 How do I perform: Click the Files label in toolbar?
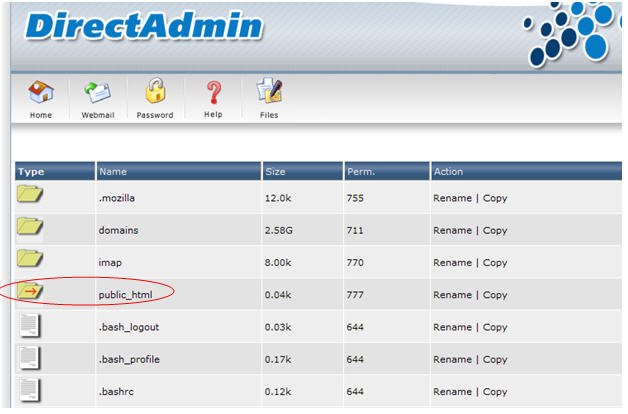pyautogui.click(x=269, y=115)
